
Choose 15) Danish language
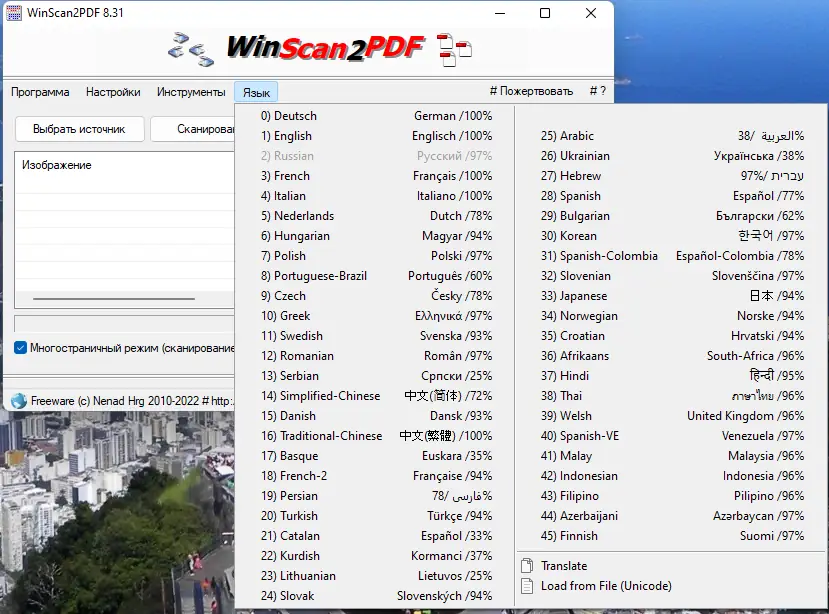click(376, 416)
